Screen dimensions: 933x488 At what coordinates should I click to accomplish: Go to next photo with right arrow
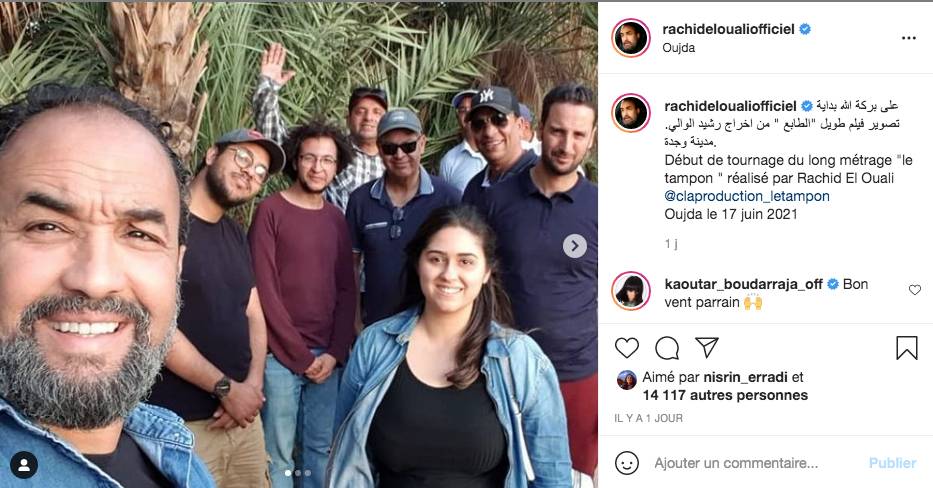tap(574, 246)
